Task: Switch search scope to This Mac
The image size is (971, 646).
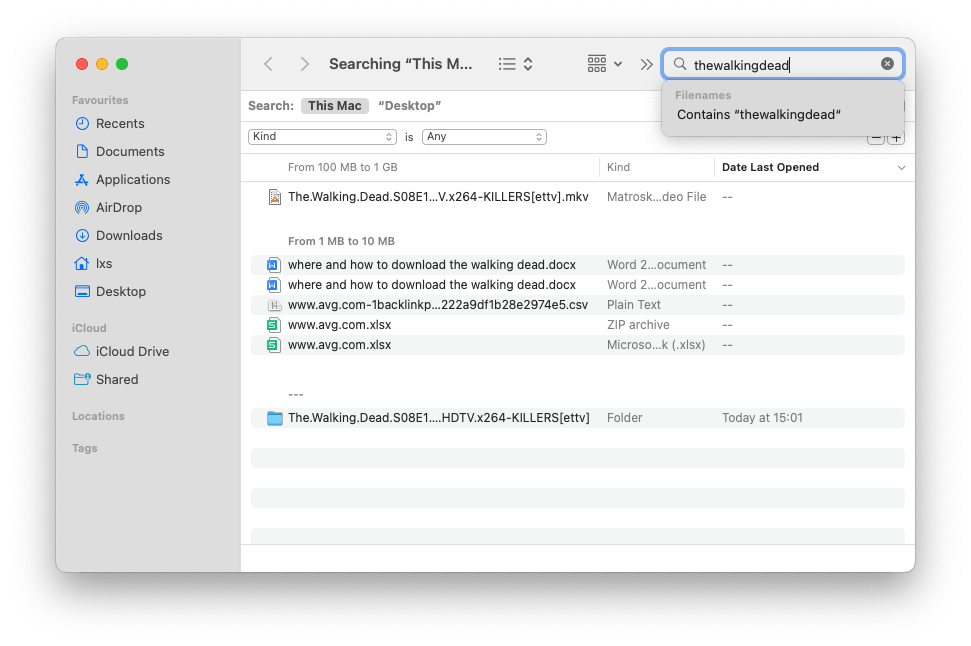Action: coord(334,105)
